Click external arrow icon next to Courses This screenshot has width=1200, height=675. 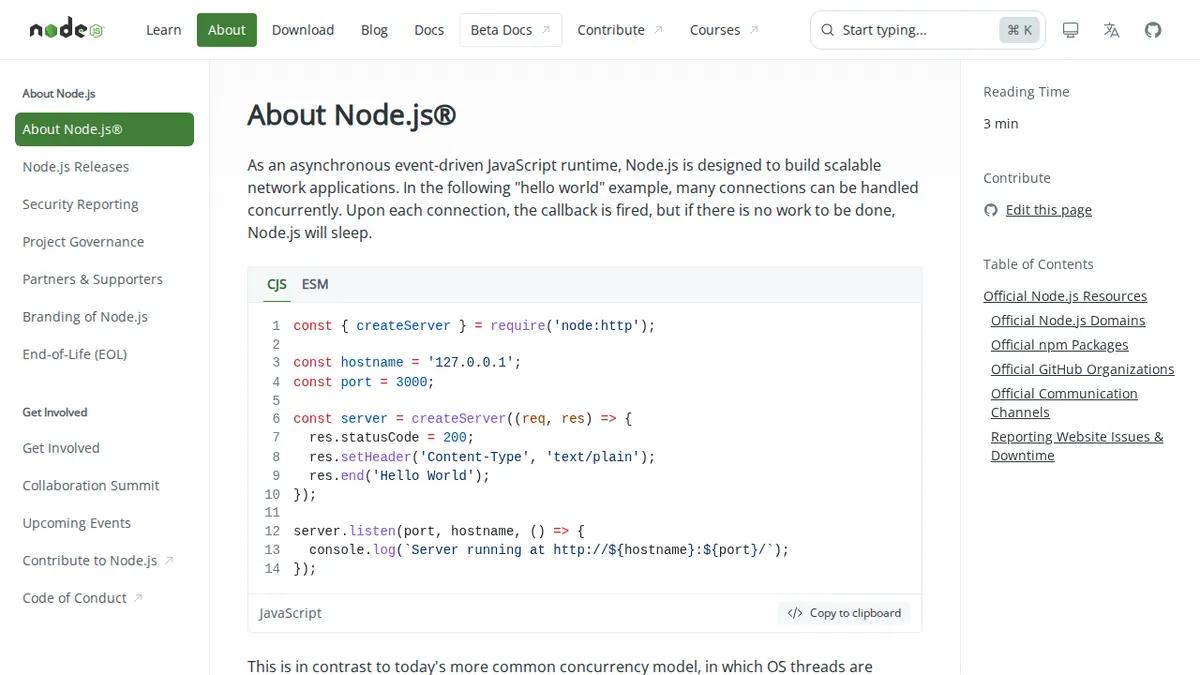point(754,30)
